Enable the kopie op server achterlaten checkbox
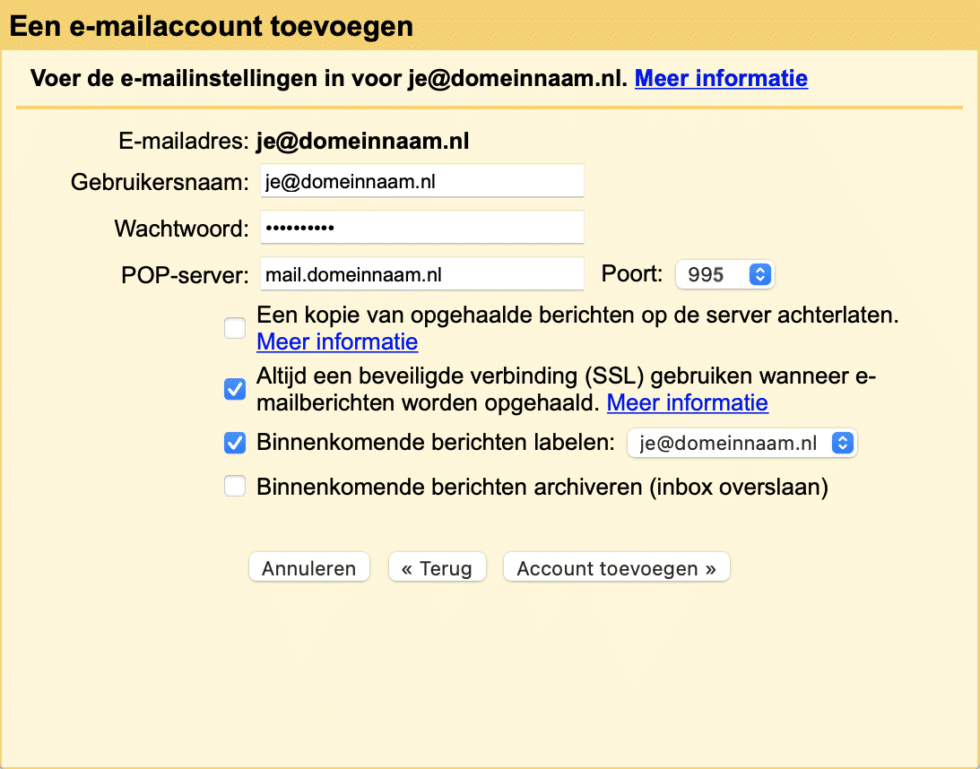The image size is (980, 769). click(x=234, y=327)
